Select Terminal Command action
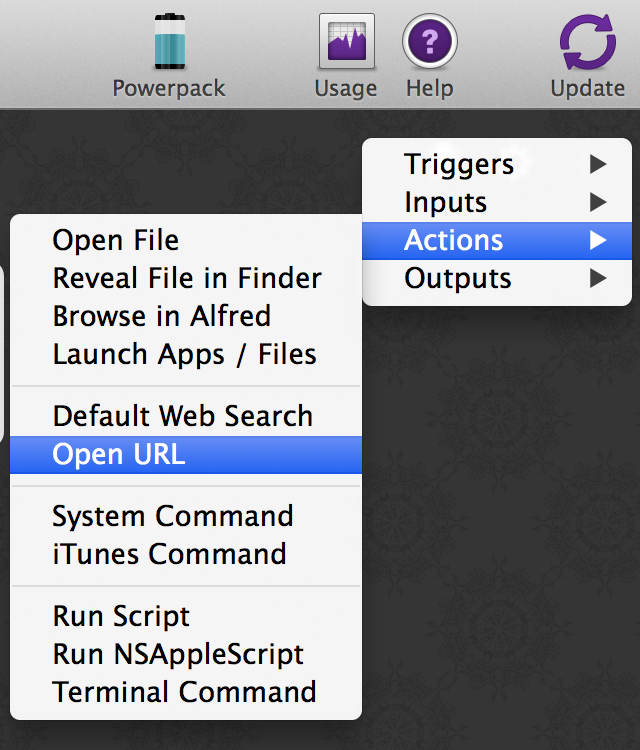The width and height of the screenshot is (640, 750). click(184, 692)
